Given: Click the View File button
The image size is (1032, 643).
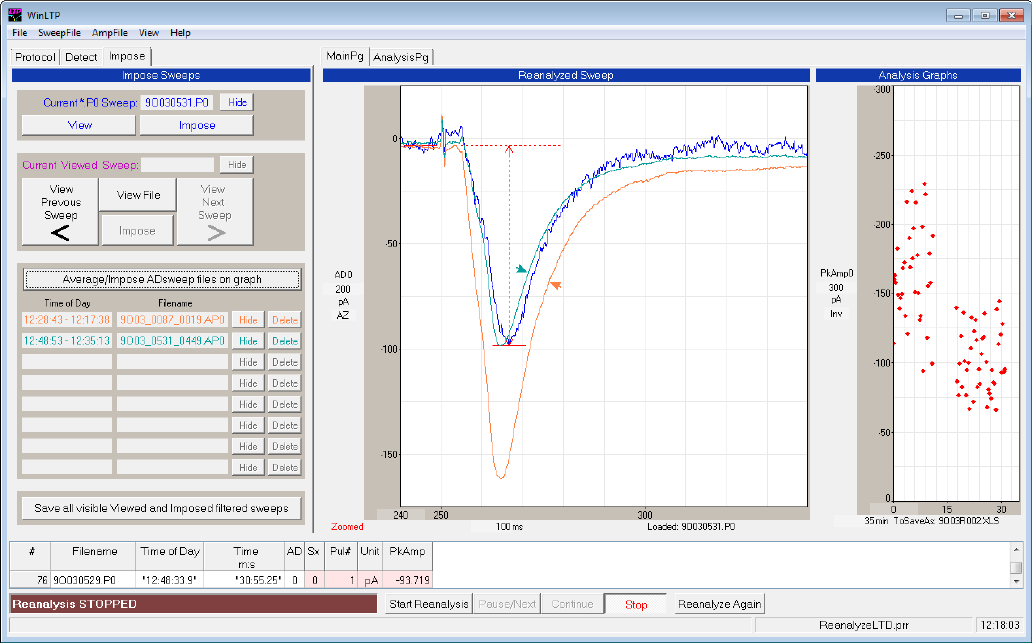Looking at the screenshot, I should click(x=137, y=195).
